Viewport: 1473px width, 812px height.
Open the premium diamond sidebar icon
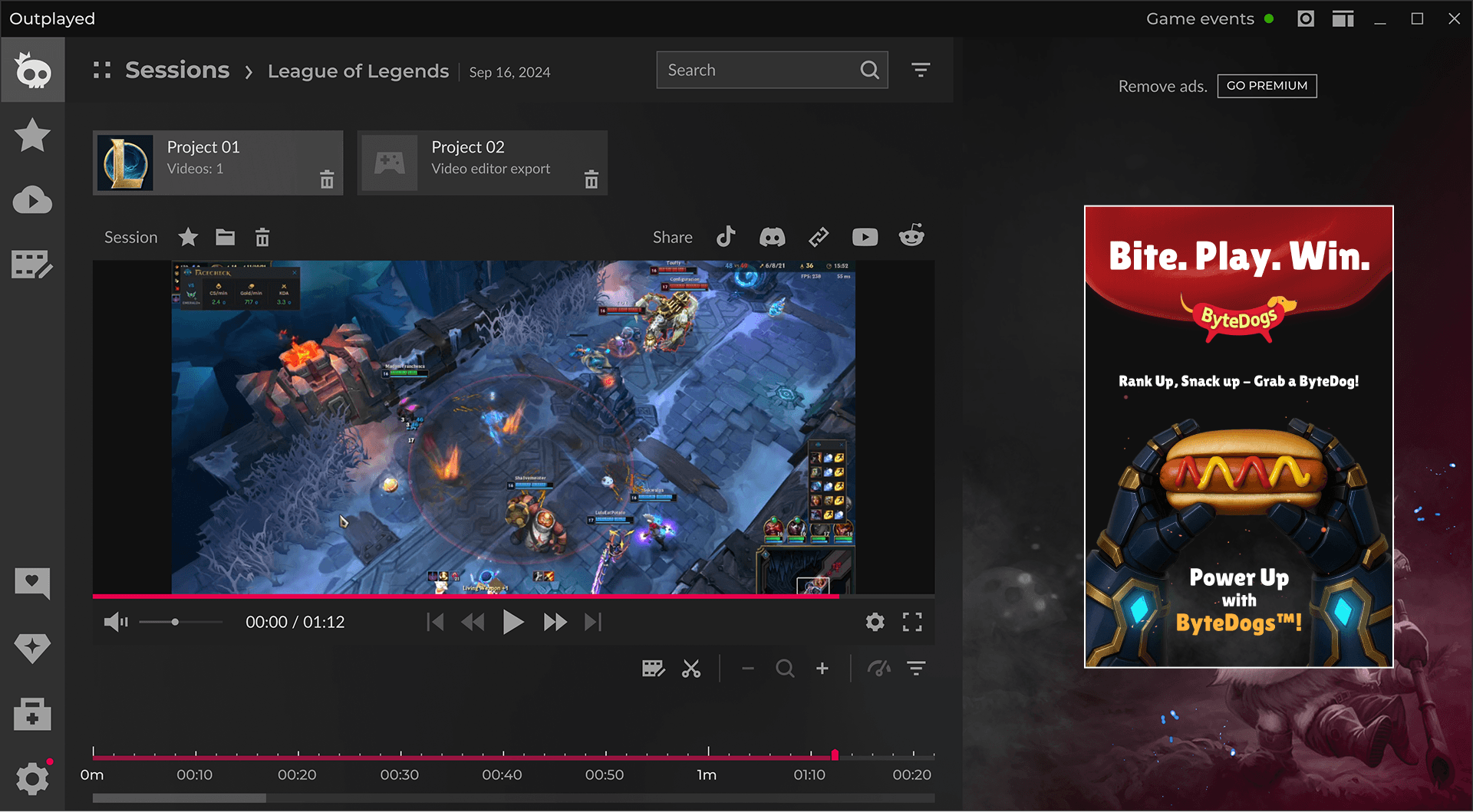[32, 648]
